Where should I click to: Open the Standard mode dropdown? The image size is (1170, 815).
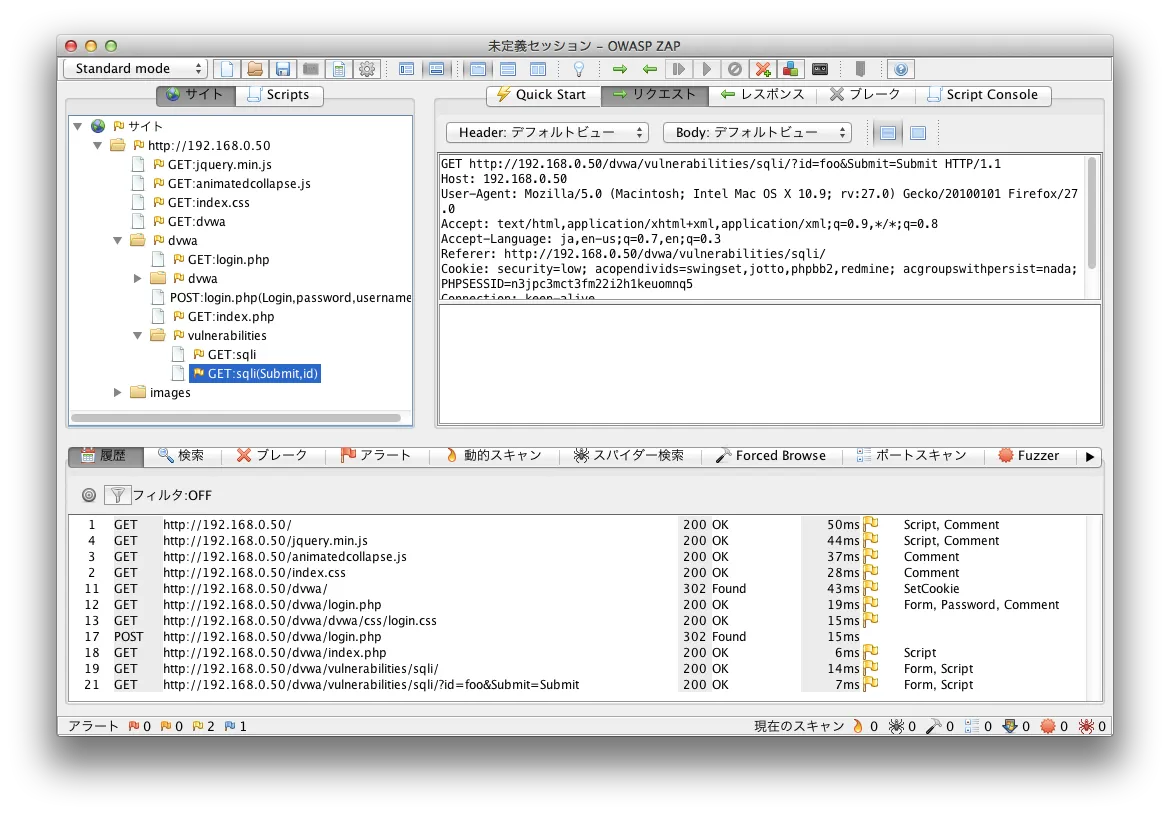[x=135, y=68]
